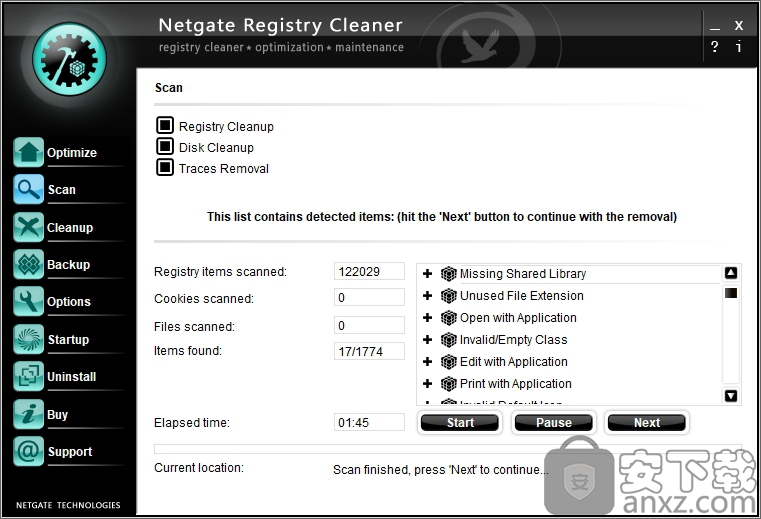Click the list scroll down arrow
Screen dimensions: 761x519
pos(731,396)
